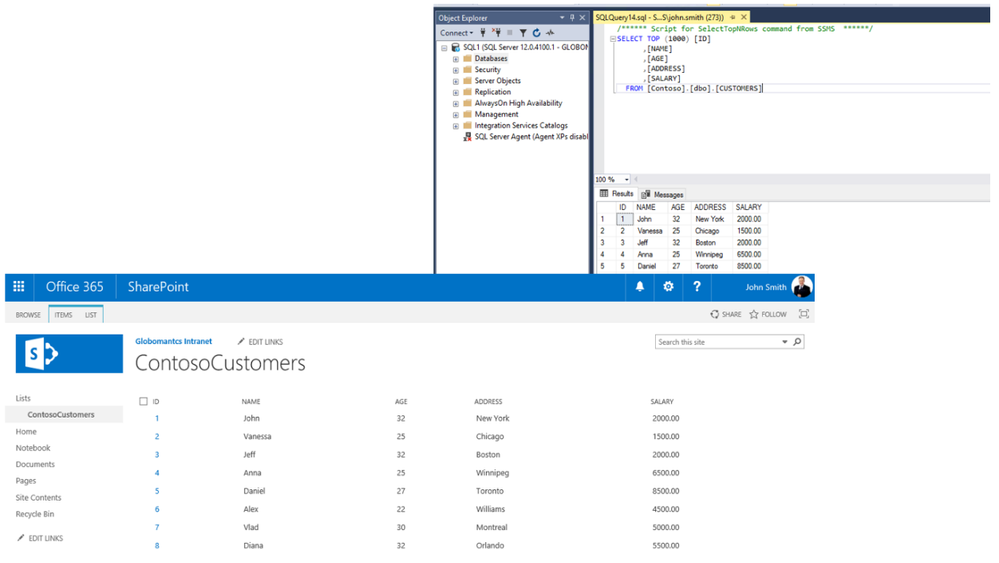Toggle the select-all checkbox in ID header
The image size is (999, 563).
143,401
